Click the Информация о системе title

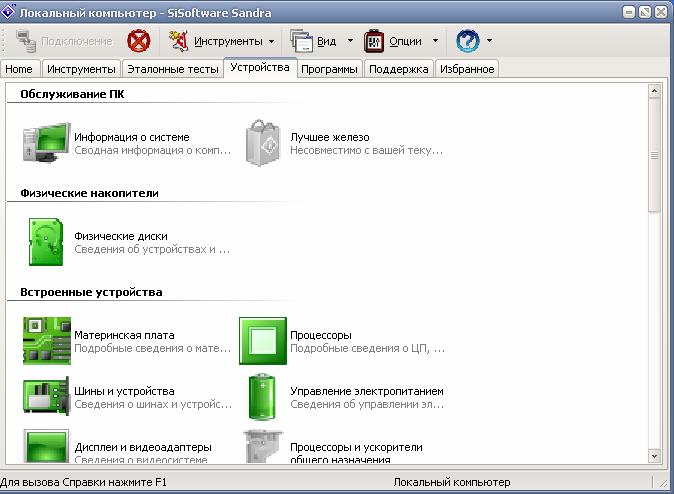[132, 137]
